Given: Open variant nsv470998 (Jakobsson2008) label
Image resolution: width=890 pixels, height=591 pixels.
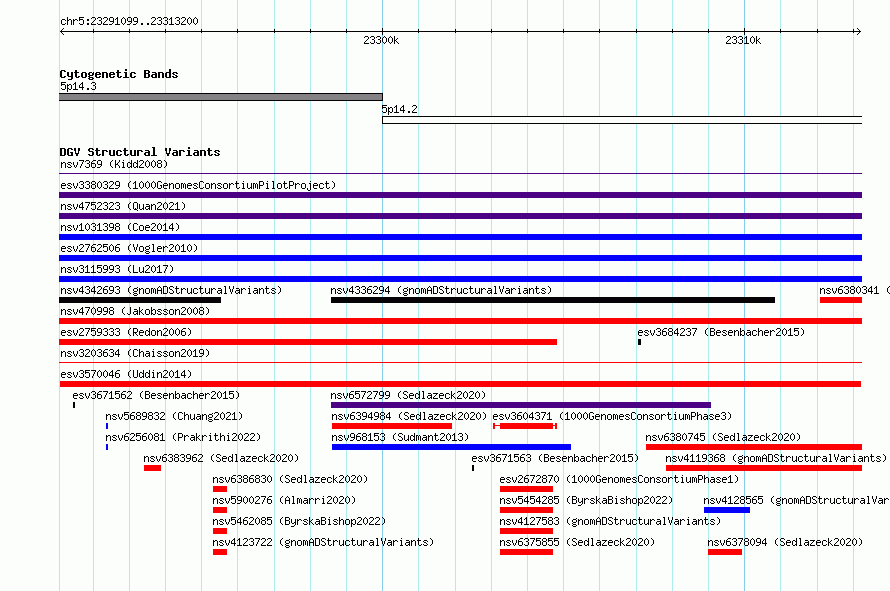Looking at the screenshot, I should tap(135, 312).
